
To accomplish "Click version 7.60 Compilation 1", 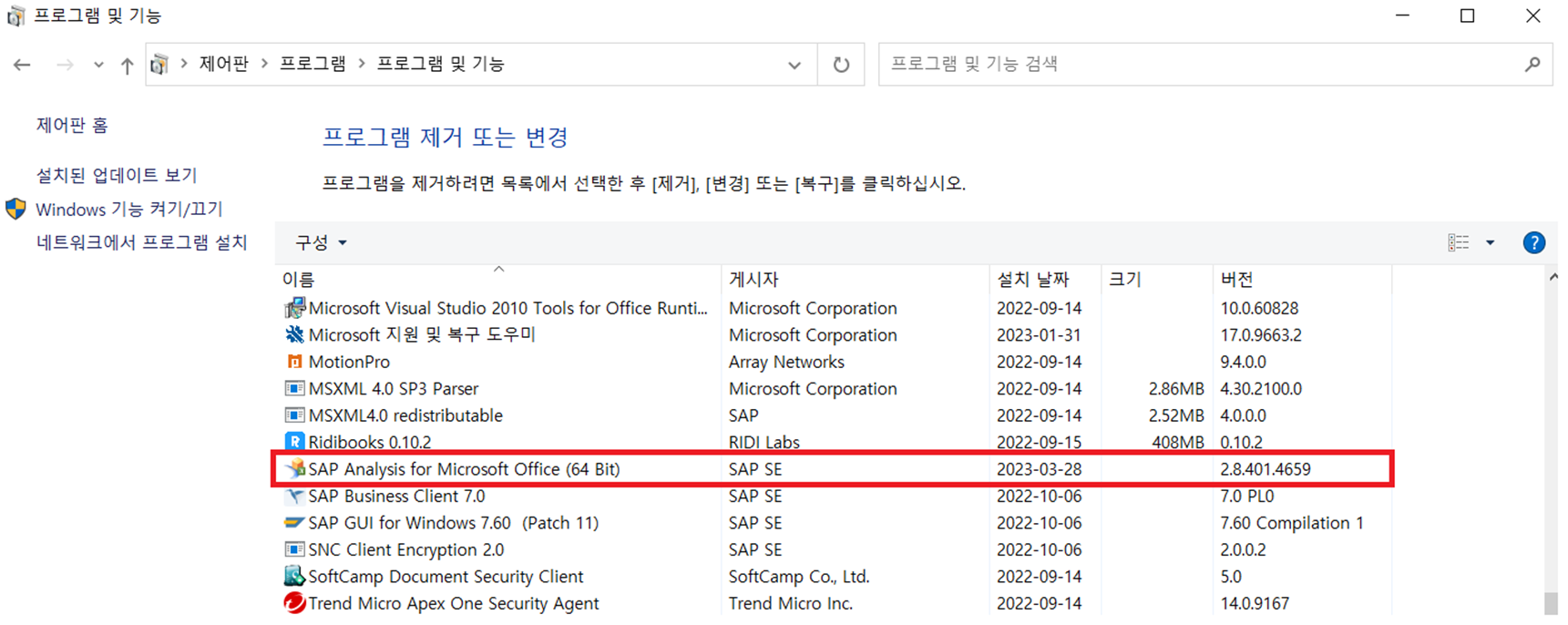I will 1292,523.
